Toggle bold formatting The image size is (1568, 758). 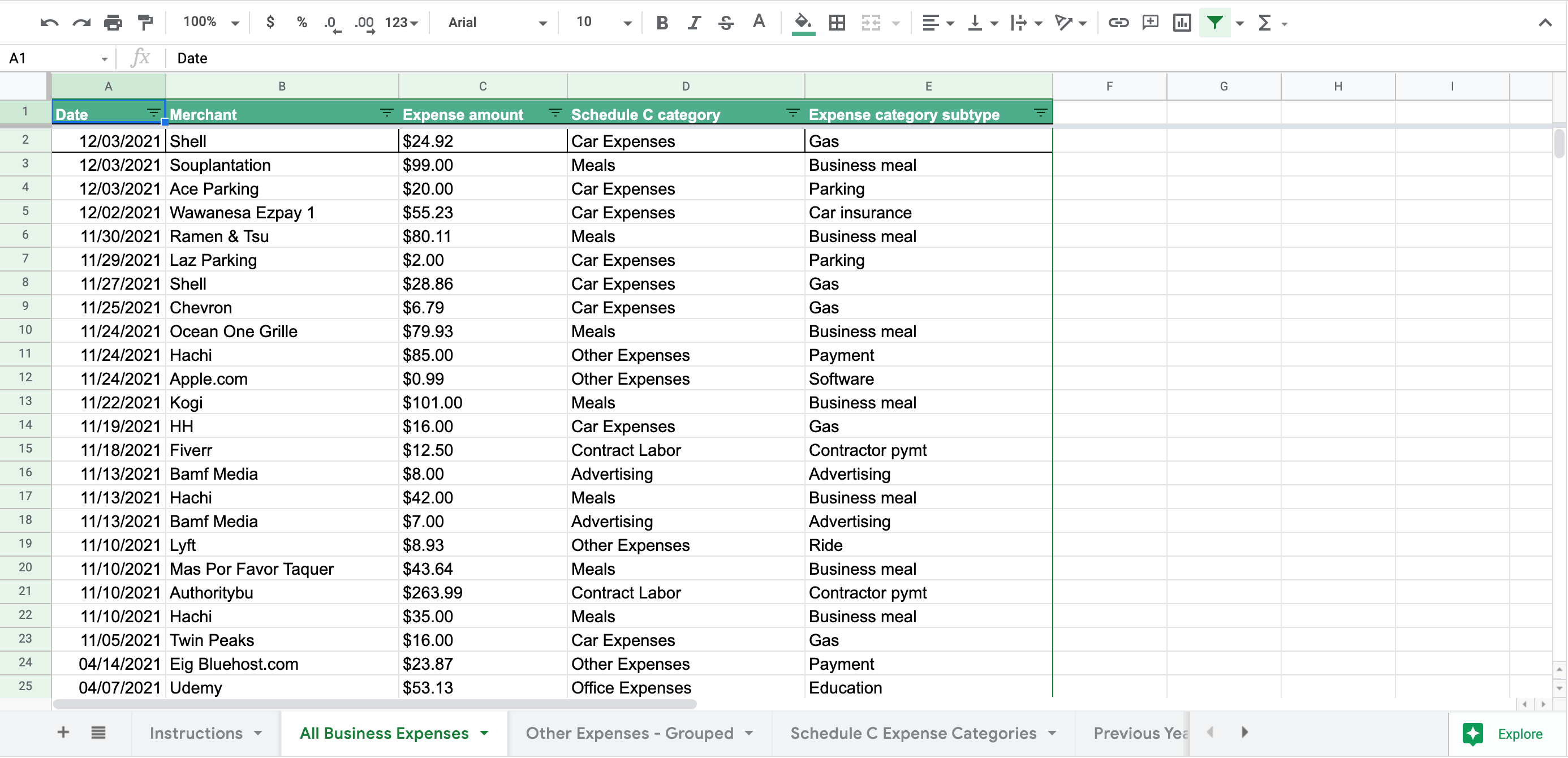click(662, 23)
